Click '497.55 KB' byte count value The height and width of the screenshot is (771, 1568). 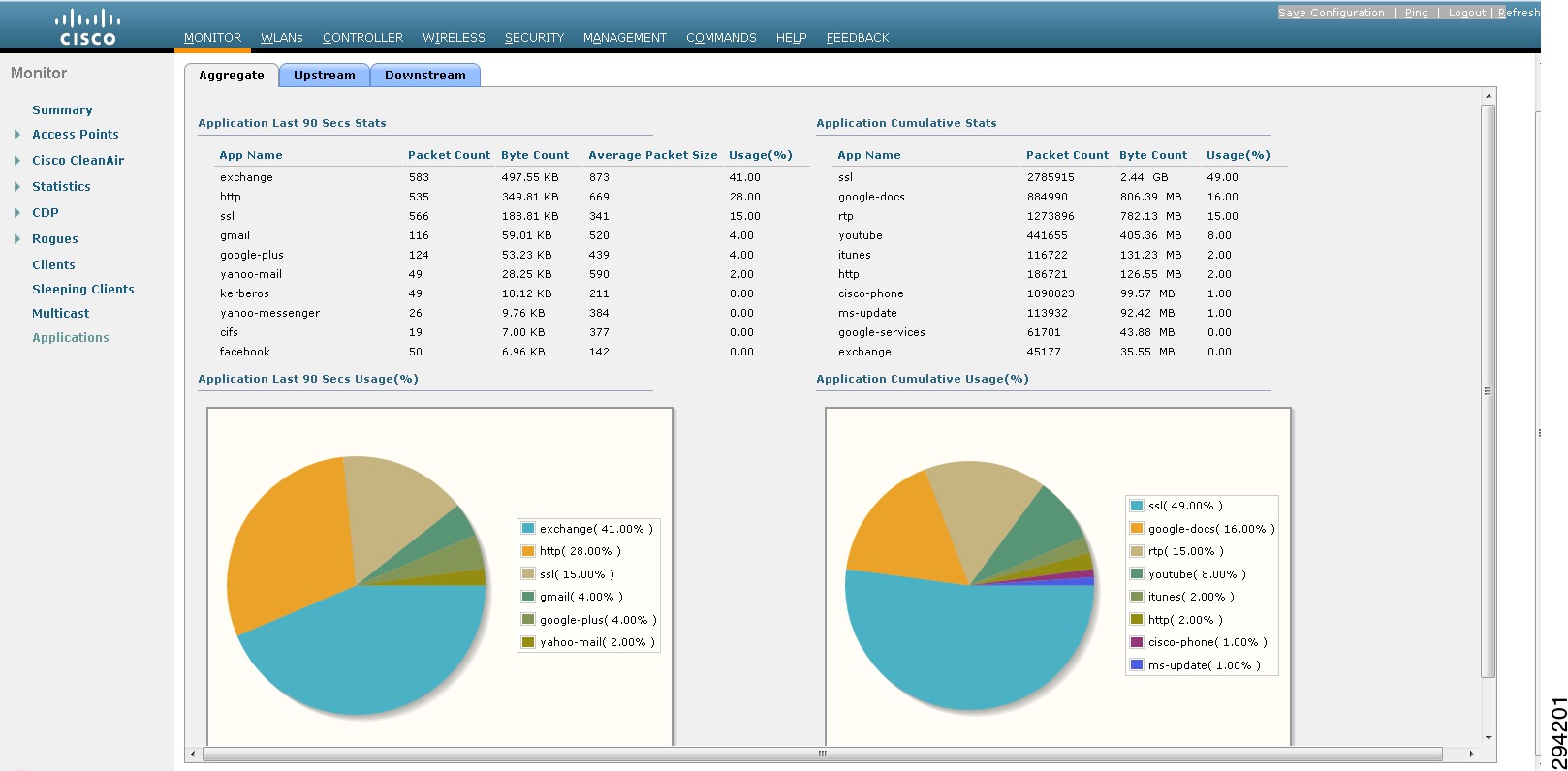[530, 177]
